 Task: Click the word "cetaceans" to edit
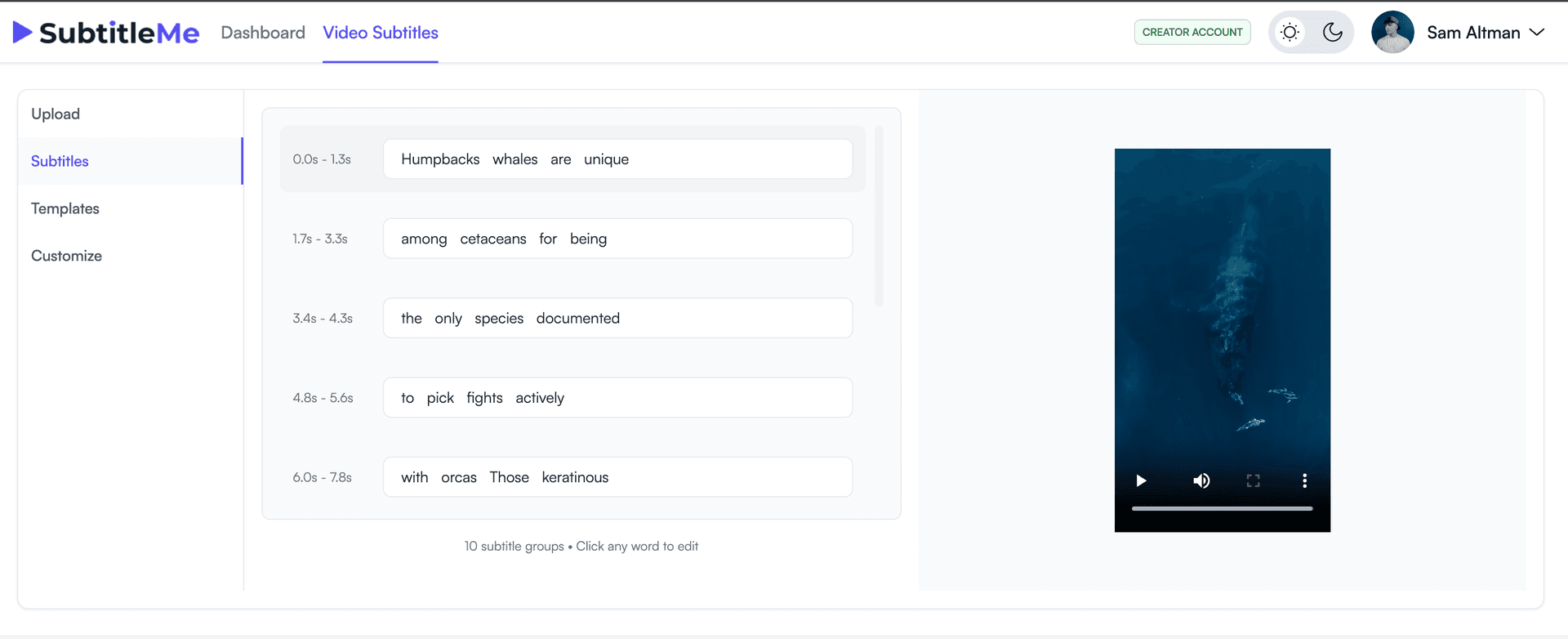[493, 239]
